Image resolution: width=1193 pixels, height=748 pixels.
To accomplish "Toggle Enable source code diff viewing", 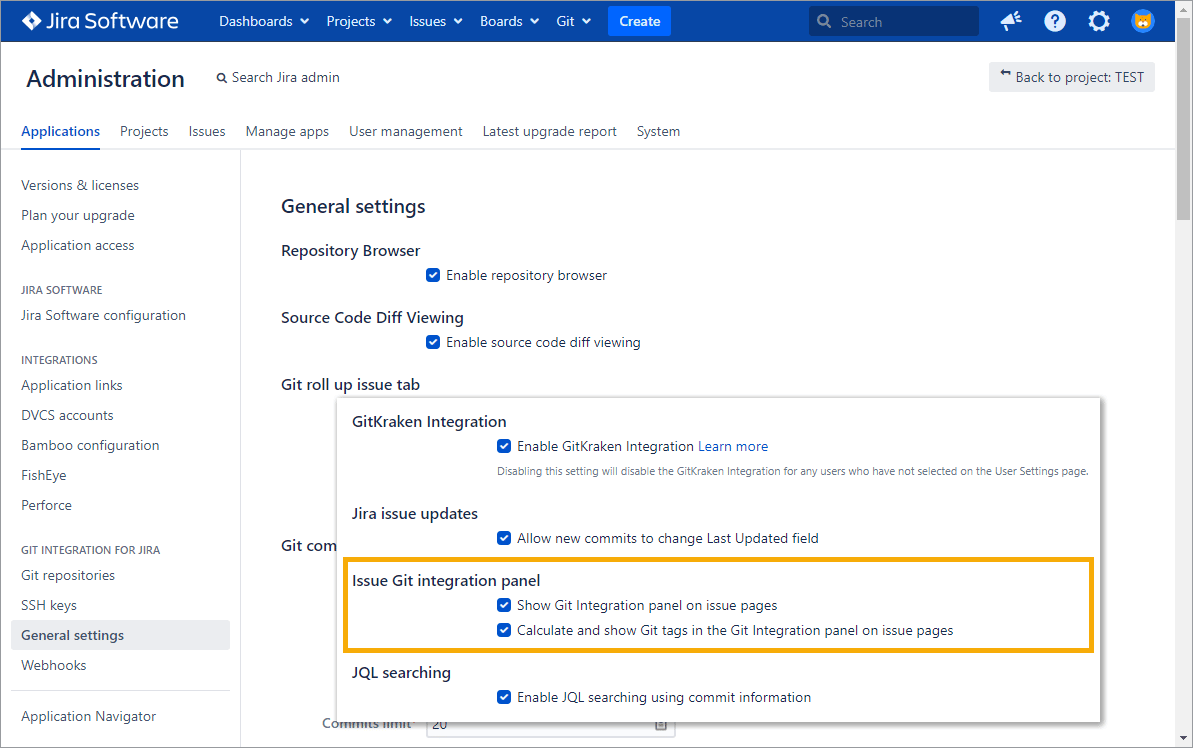I will [x=433, y=342].
